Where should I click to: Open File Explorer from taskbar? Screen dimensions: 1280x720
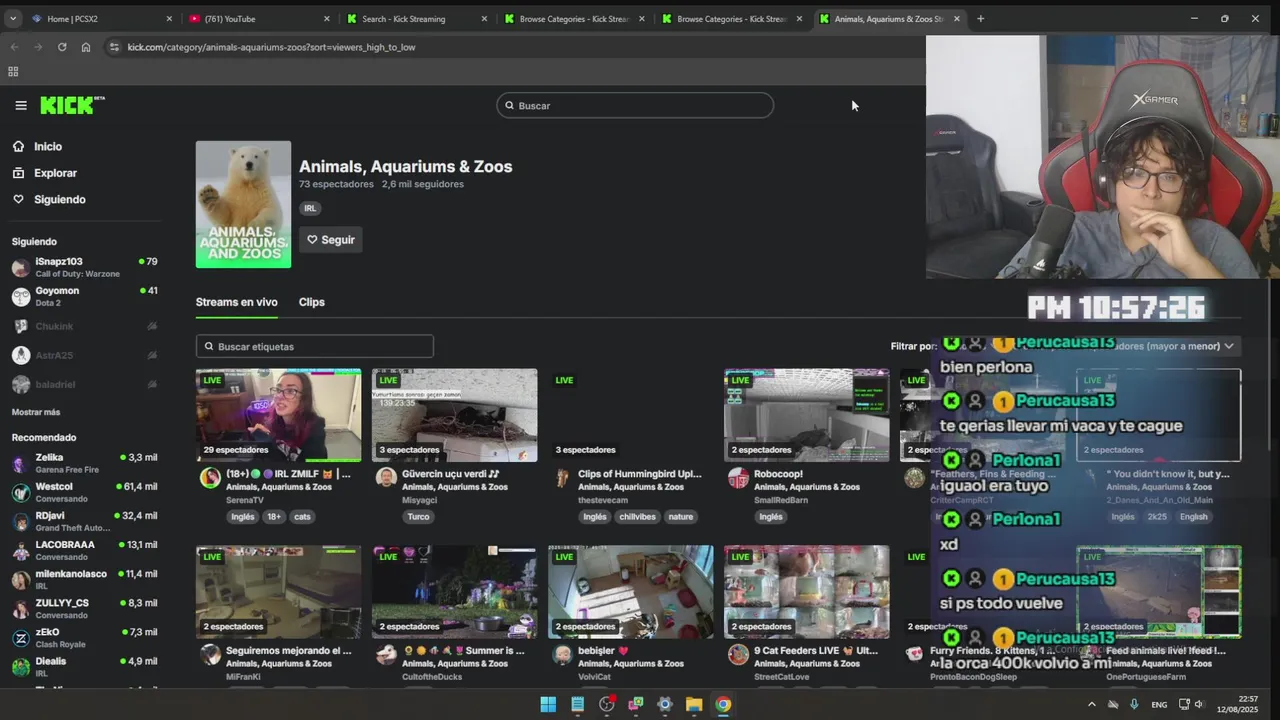tap(694, 704)
